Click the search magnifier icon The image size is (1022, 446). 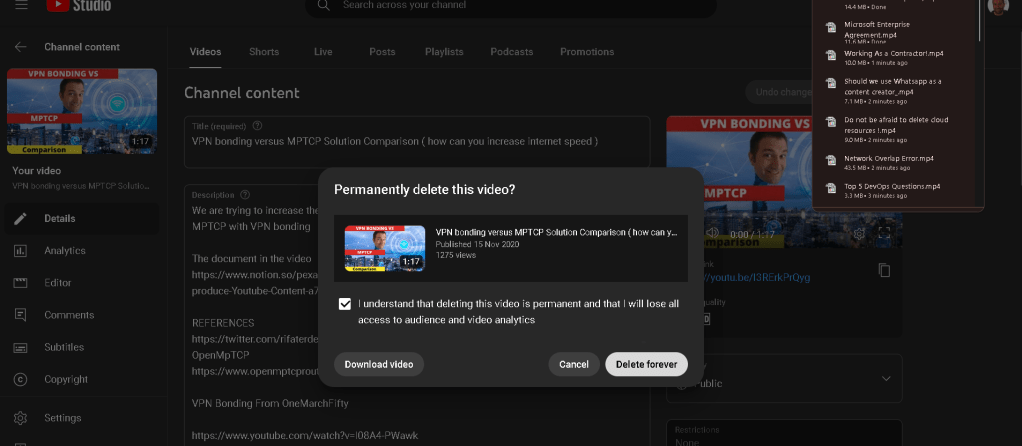click(323, 5)
